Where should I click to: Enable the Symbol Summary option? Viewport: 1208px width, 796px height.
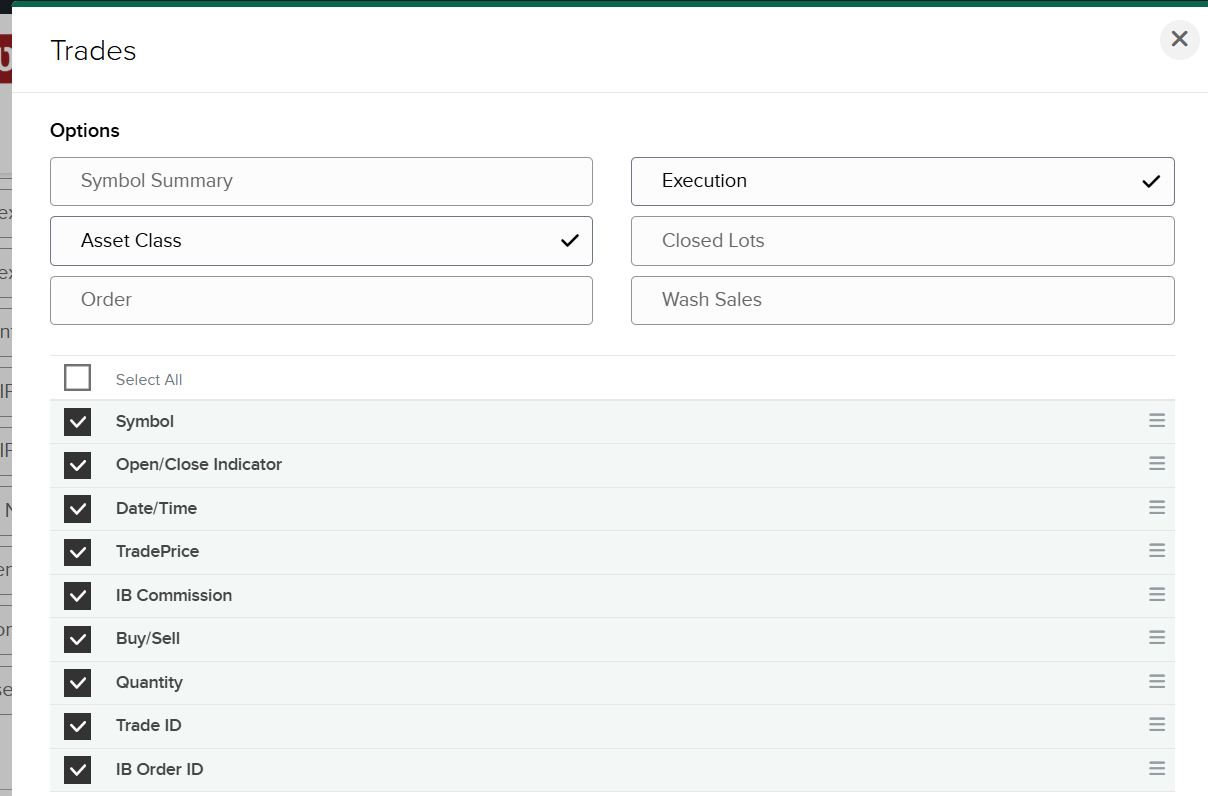pos(321,181)
